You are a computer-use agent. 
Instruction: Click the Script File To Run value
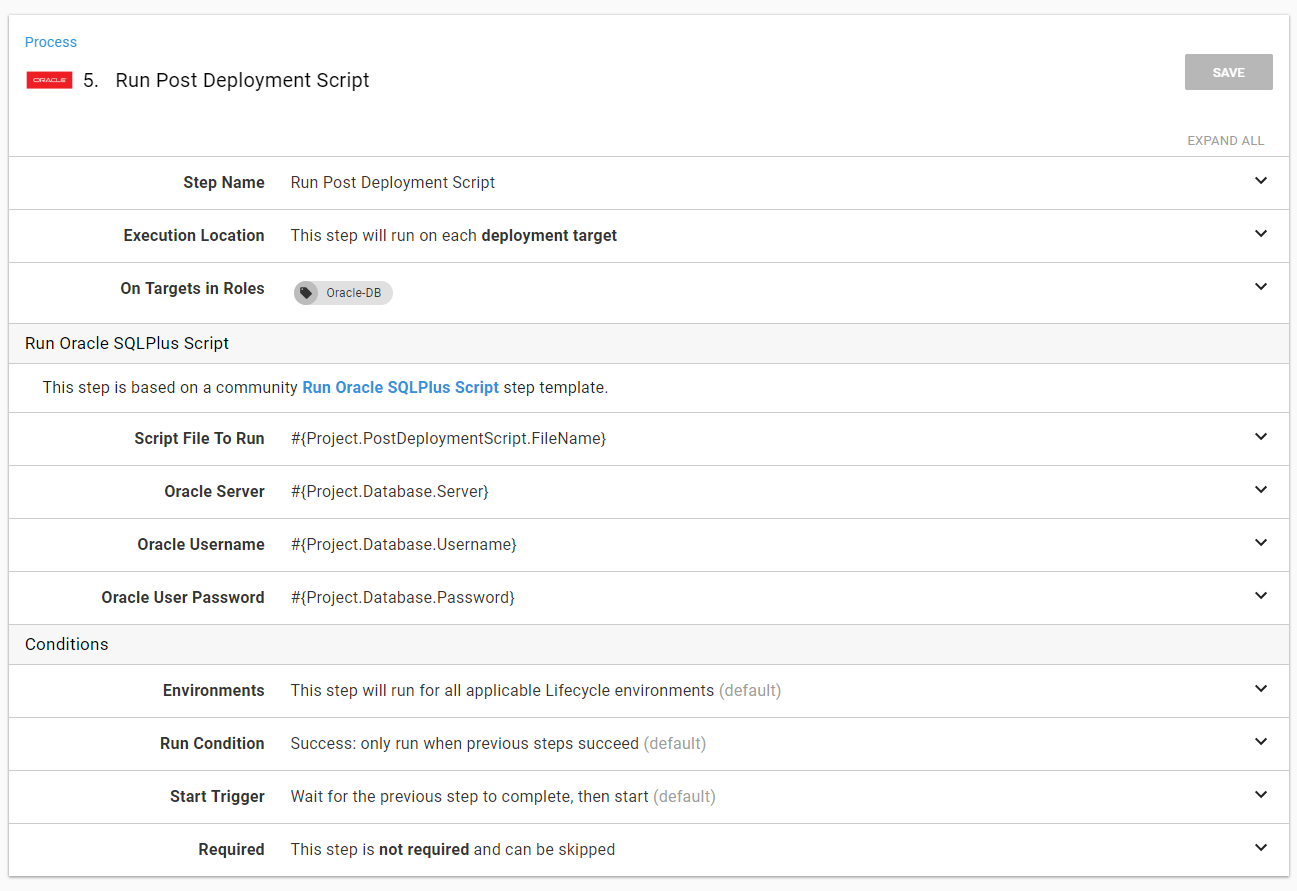[x=448, y=438]
